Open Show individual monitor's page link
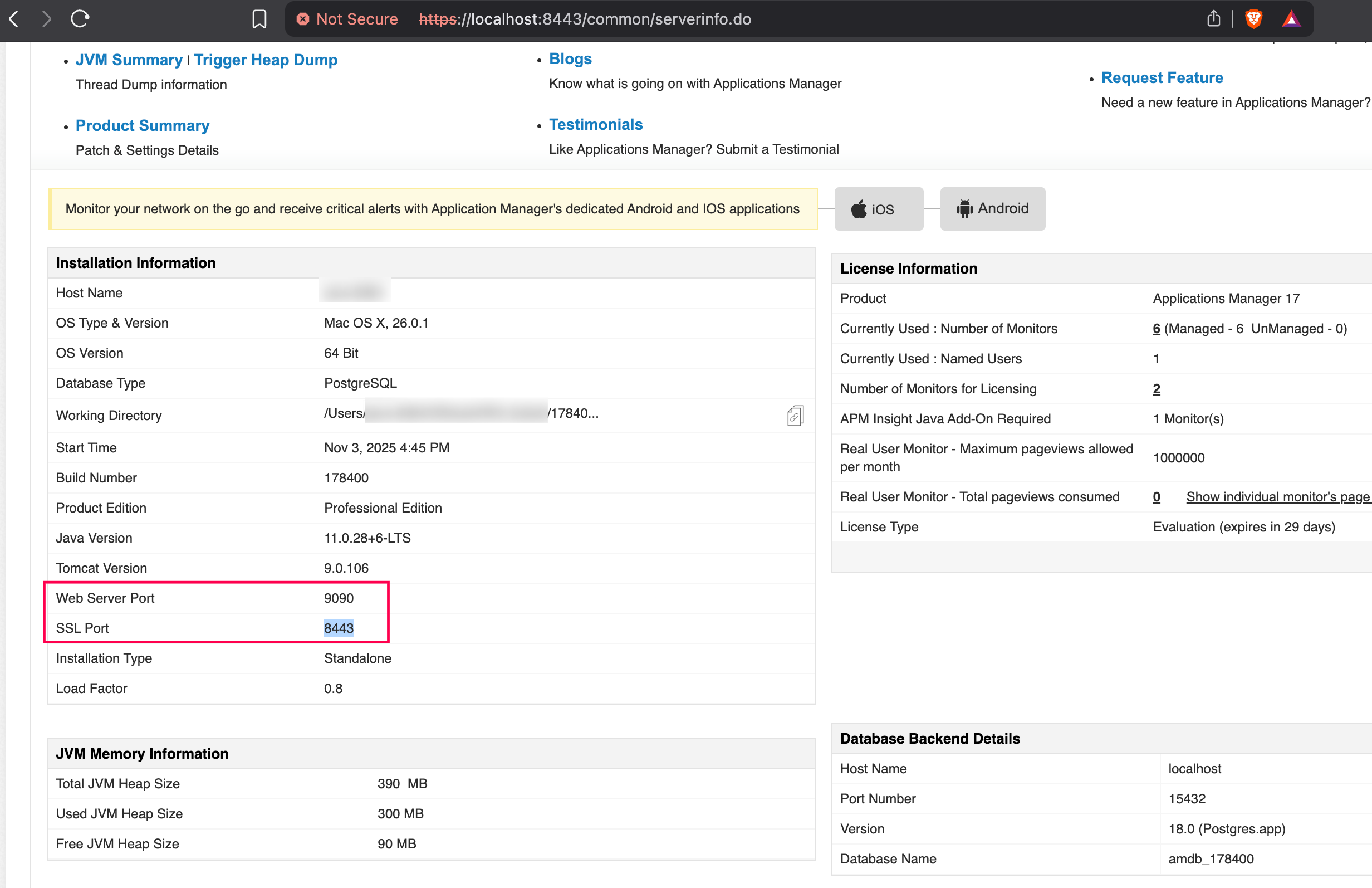 pyautogui.click(x=1277, y=497)
